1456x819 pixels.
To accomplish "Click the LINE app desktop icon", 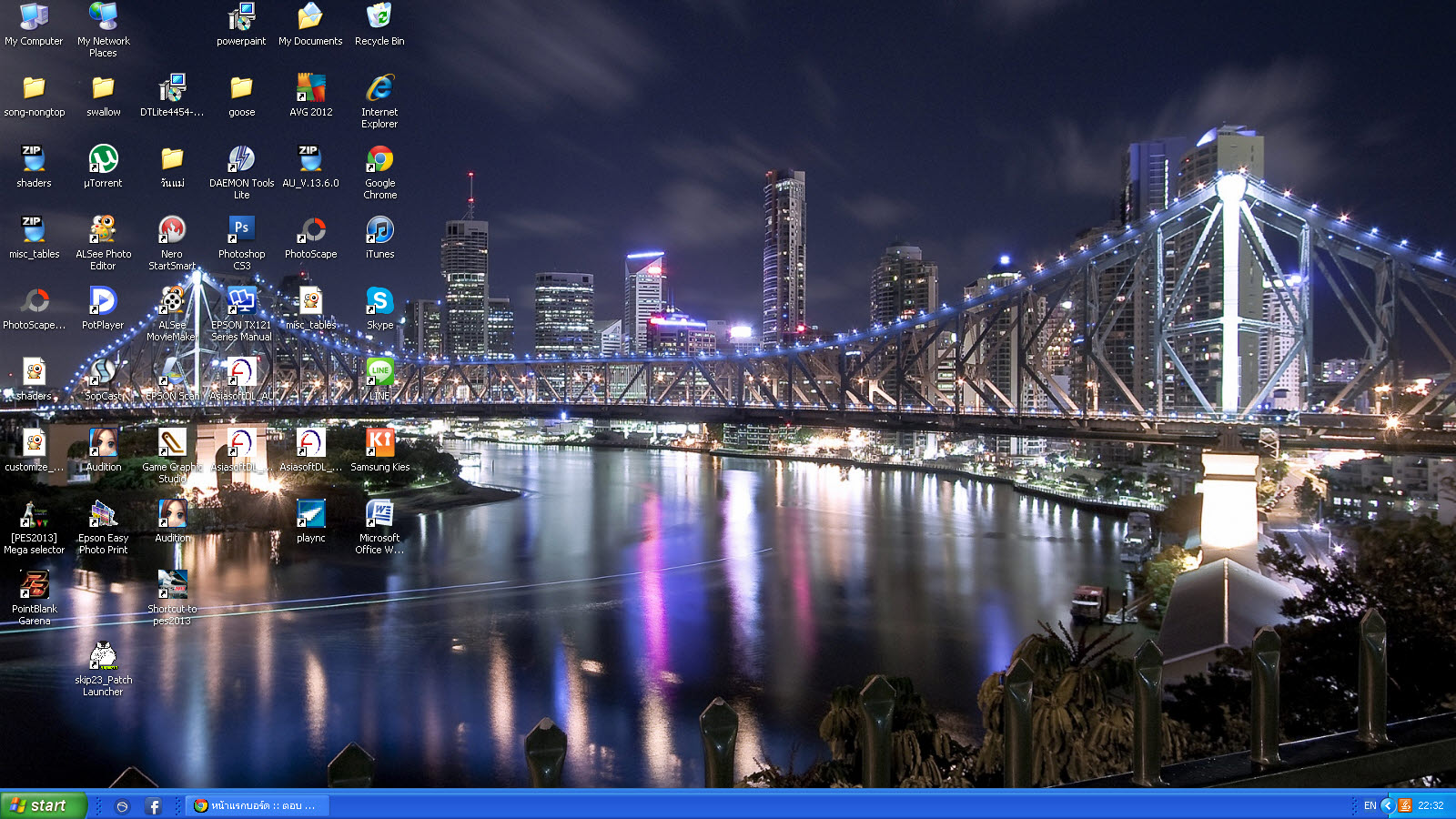I will (x=379, y=372).
